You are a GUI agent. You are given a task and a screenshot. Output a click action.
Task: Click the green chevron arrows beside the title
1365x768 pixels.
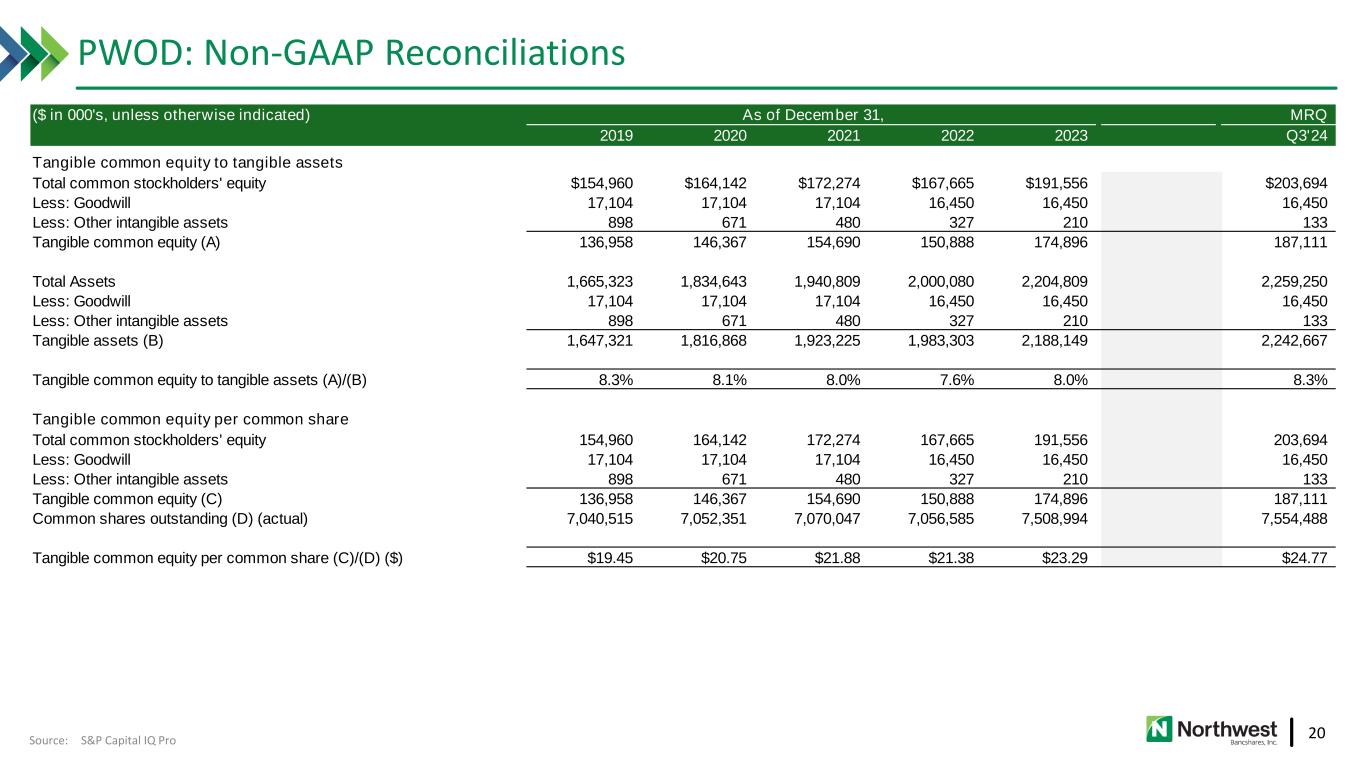pos(28,52)
